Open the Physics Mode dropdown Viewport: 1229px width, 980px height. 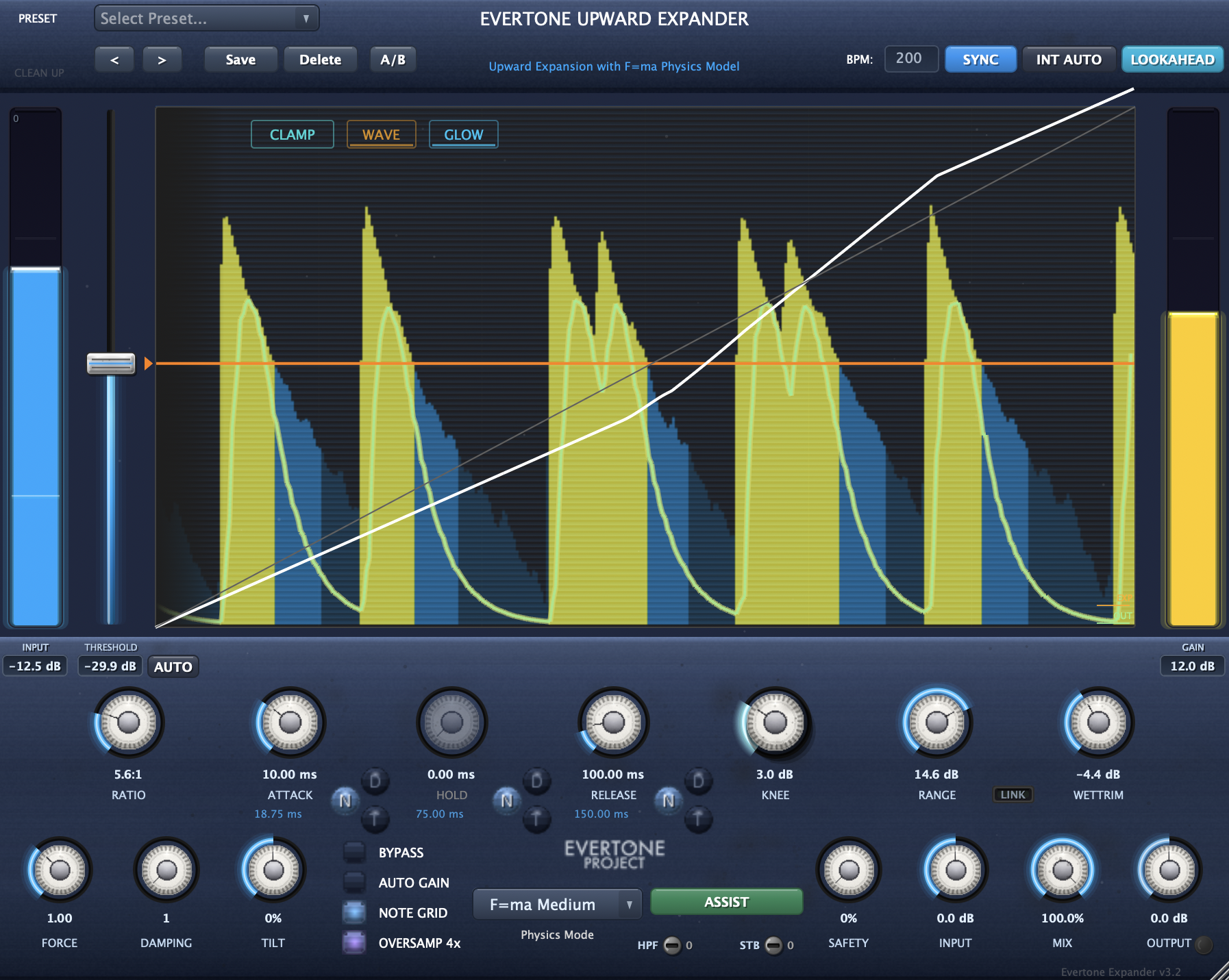556,904
